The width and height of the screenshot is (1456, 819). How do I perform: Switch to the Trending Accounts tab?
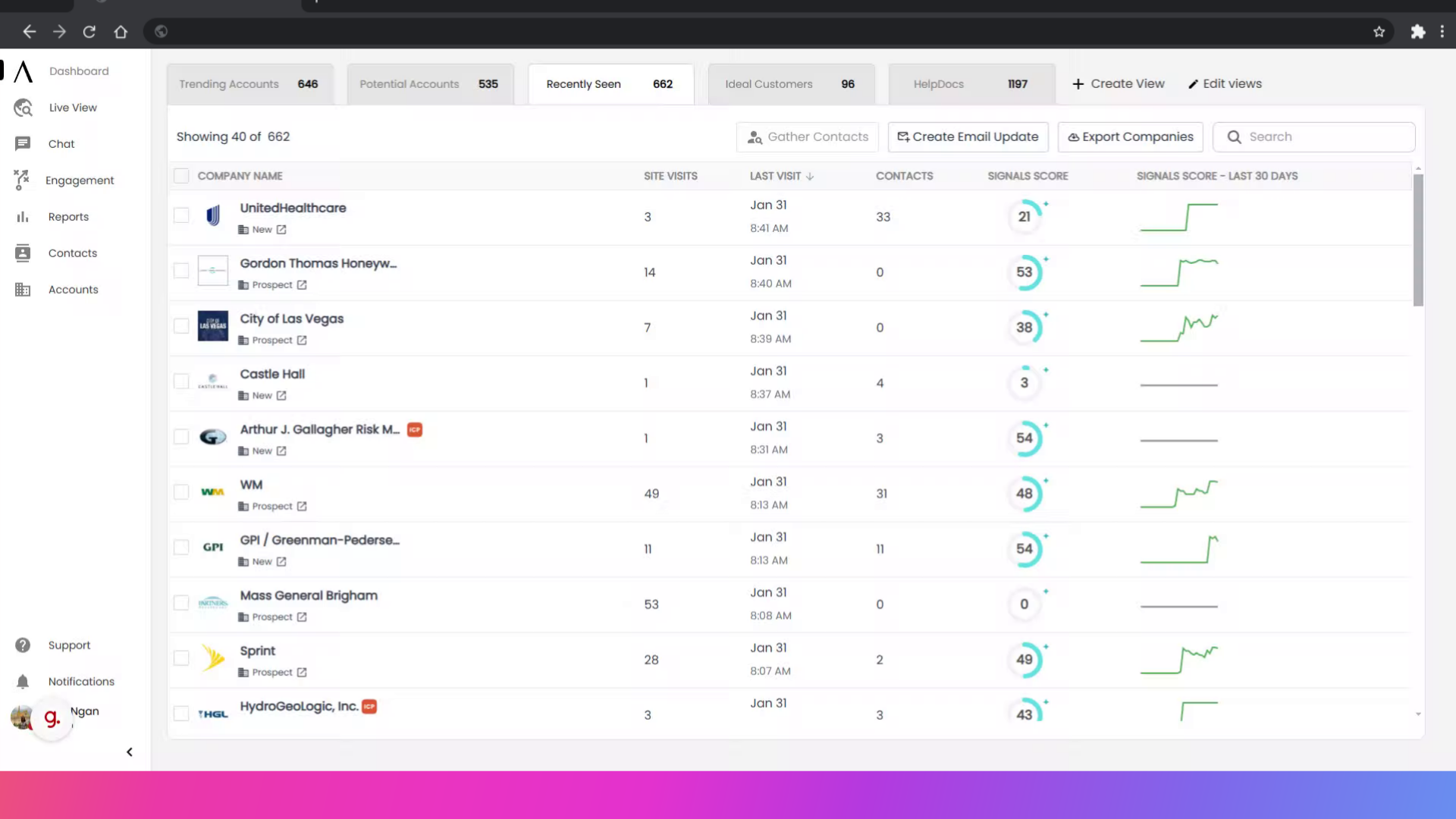249,84
